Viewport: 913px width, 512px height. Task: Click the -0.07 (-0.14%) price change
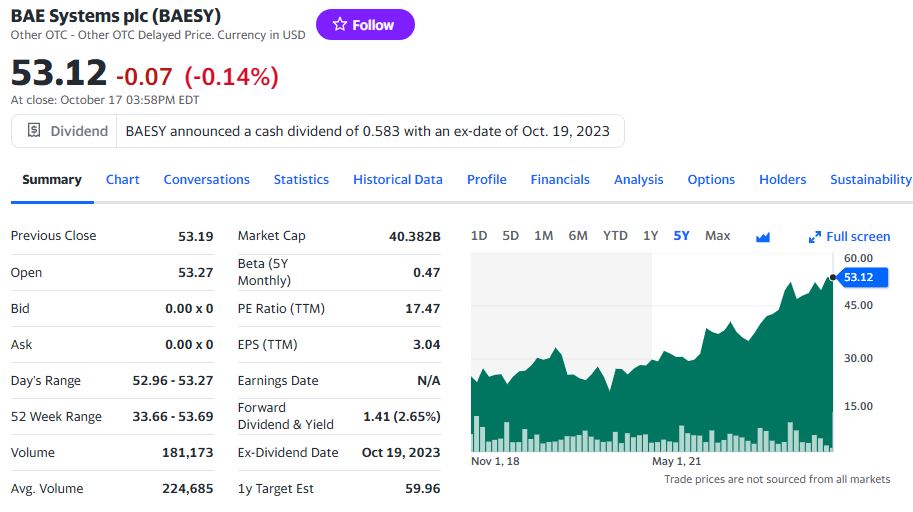coord(197,76)
